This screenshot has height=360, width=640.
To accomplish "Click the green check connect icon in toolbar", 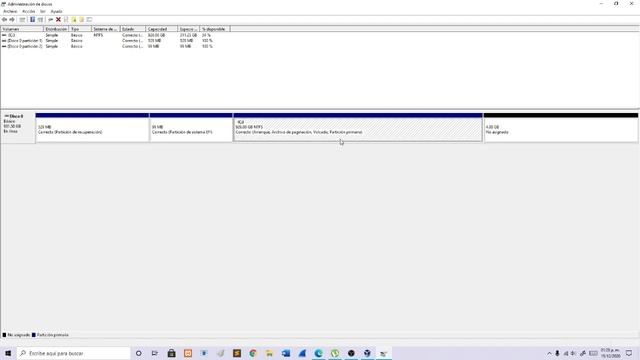I will pyautogui.click(x=51, y=20).
